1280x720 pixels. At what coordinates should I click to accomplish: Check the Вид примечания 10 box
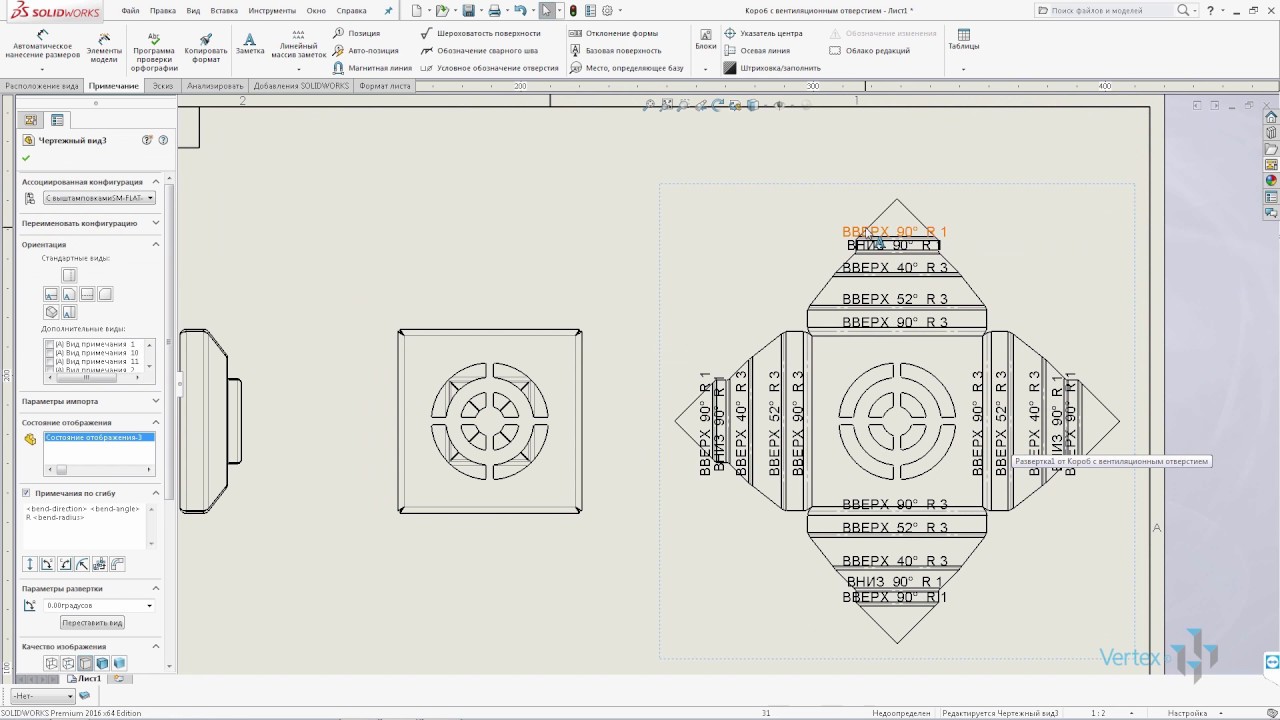tap(49, 352)
